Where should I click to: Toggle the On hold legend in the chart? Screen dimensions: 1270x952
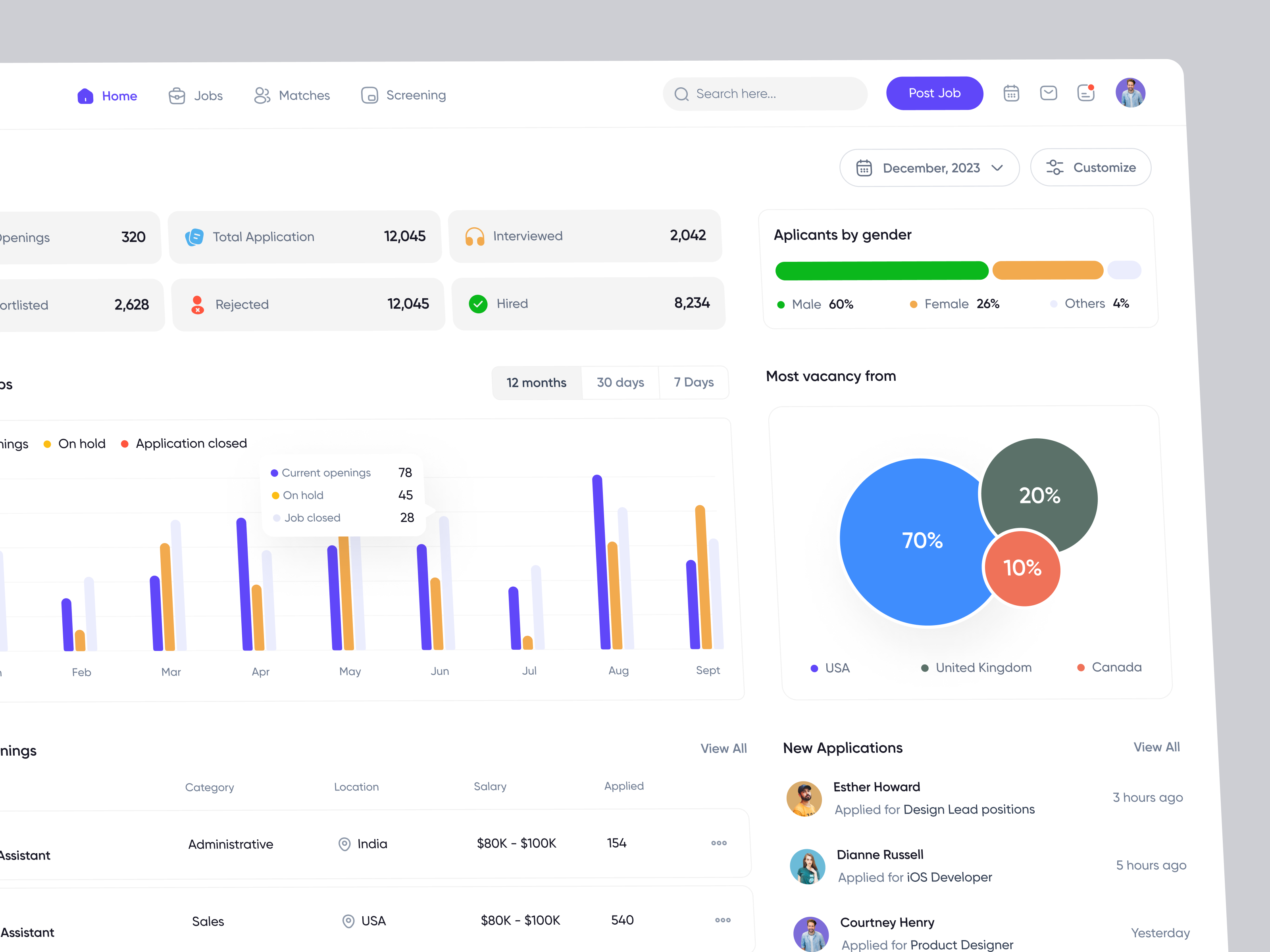click(x=75, y=443)
